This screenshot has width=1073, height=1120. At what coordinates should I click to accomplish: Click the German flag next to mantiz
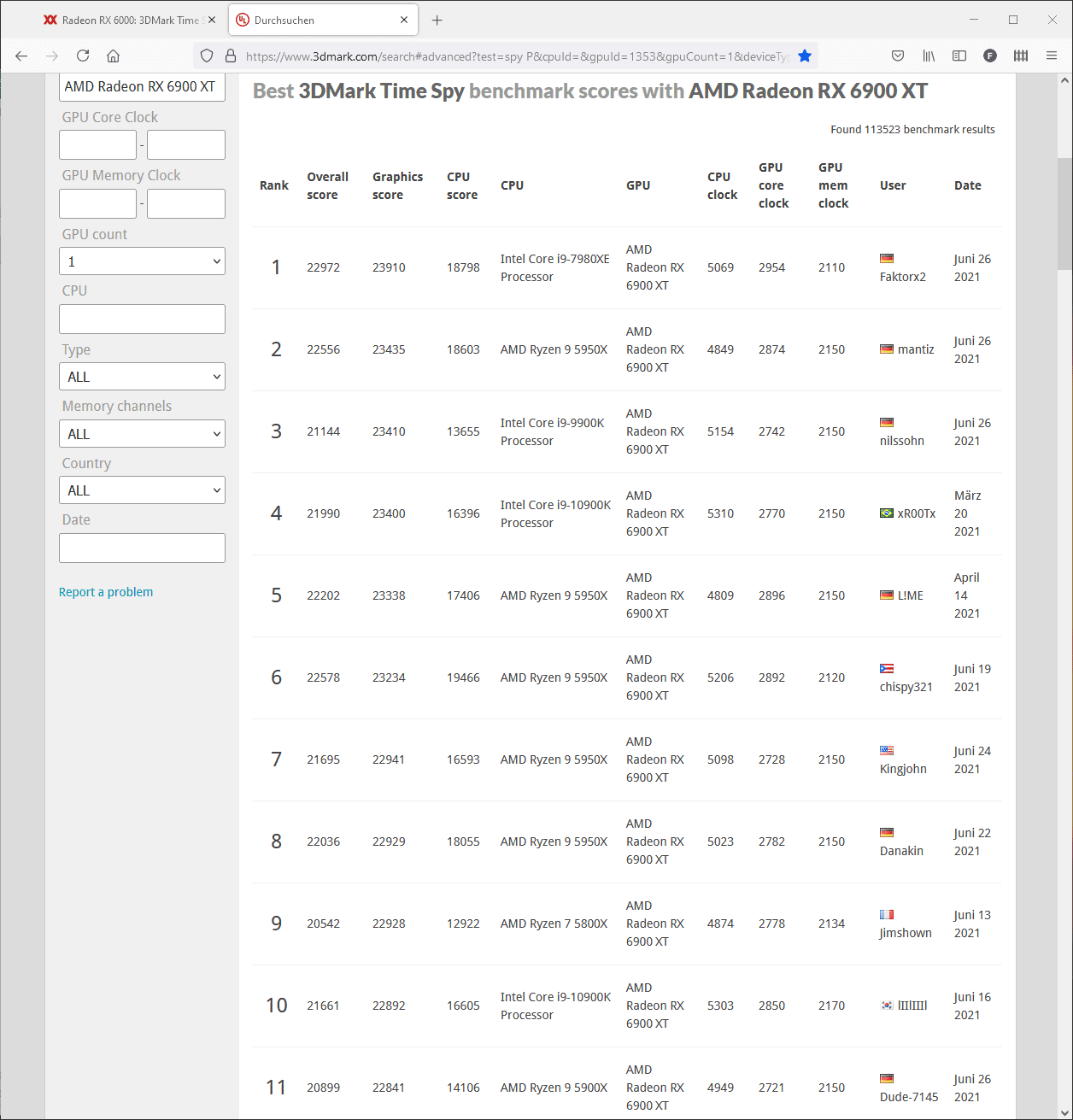click(x=887, y=349)
